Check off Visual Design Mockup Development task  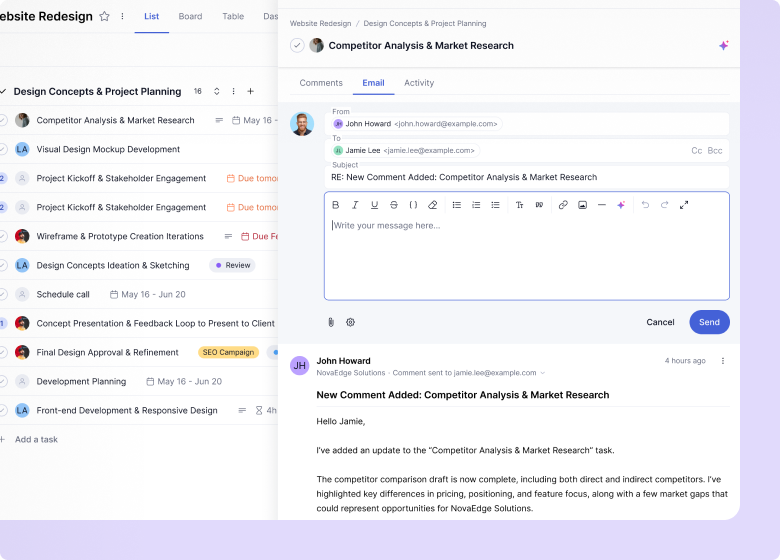(2, 149)
